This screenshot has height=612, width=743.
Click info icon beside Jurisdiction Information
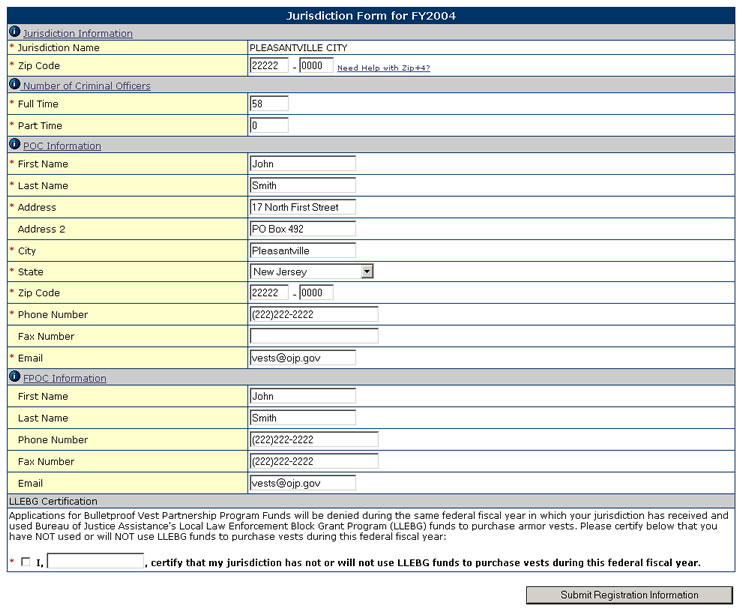14,32
